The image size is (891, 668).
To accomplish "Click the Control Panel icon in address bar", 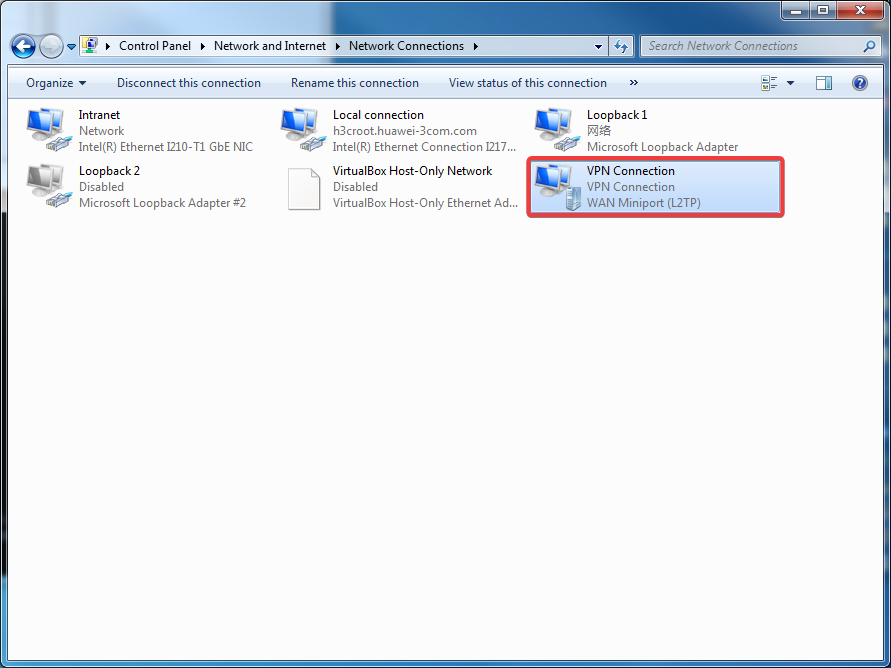I will (90, 46).
